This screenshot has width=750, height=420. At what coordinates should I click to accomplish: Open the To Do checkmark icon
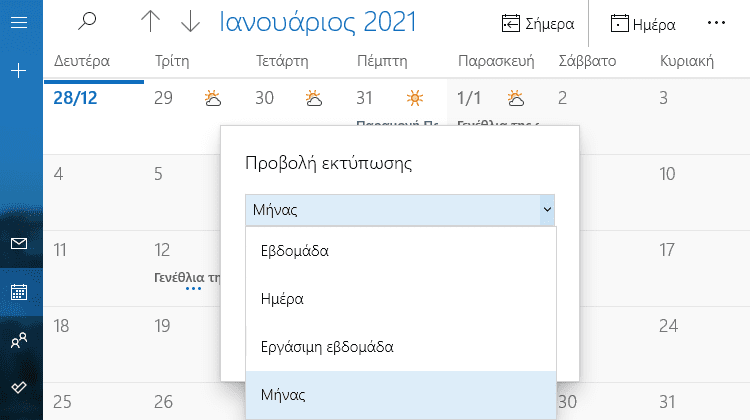pyautogui.click(x=19, y=387)
